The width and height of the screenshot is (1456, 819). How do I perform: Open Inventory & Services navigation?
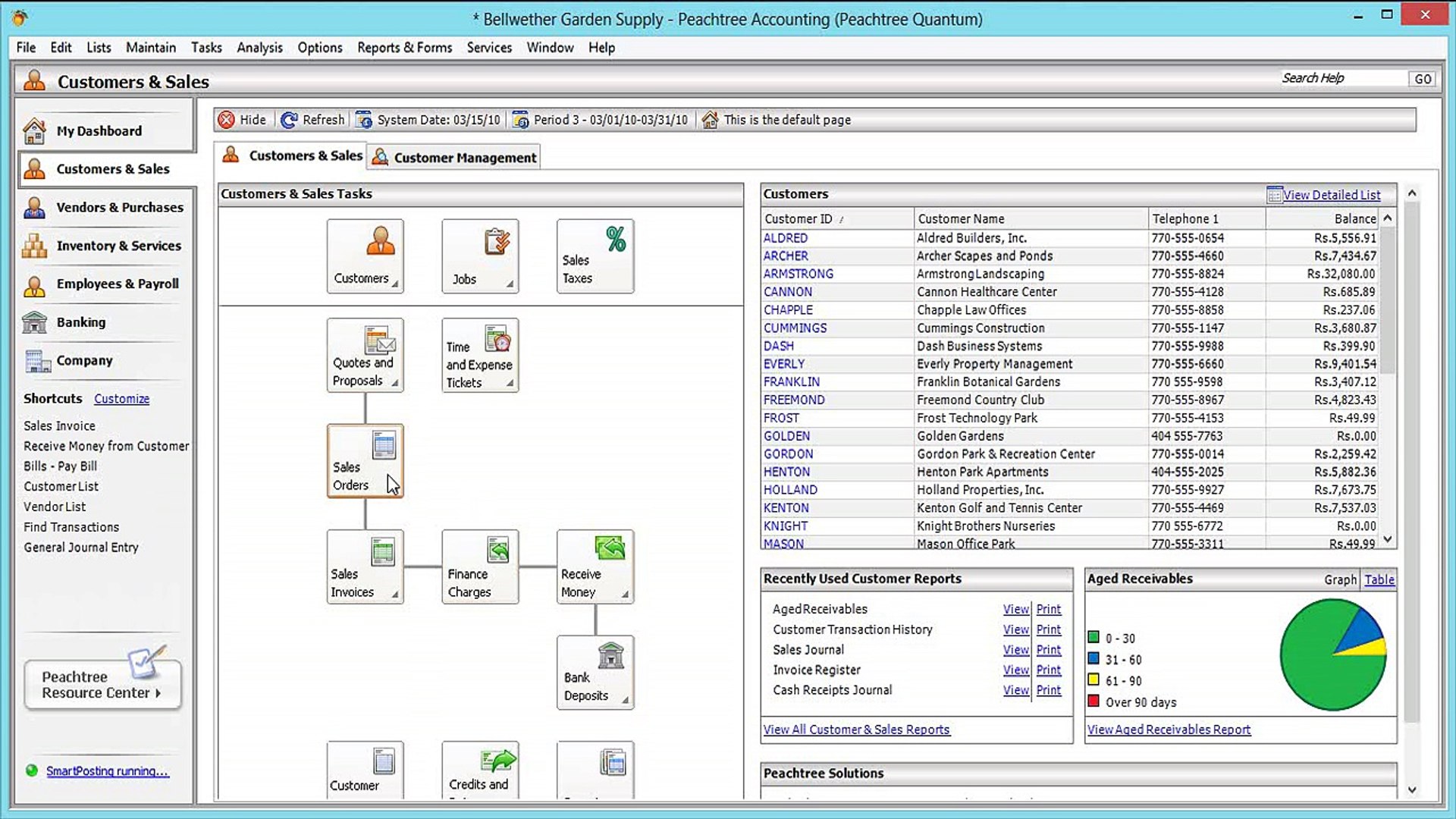pos(105,246)
